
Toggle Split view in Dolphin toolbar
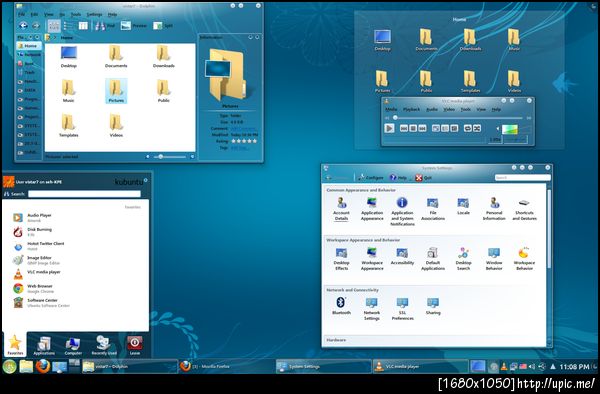pyautogui.click(x=163, y=26)
